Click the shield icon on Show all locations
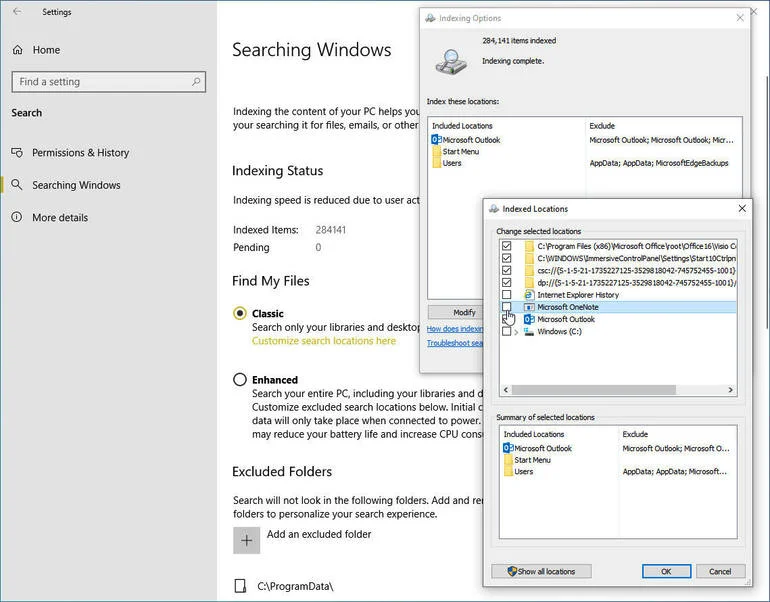Screen dimensions: 770x602 click(x=512, y=571)
